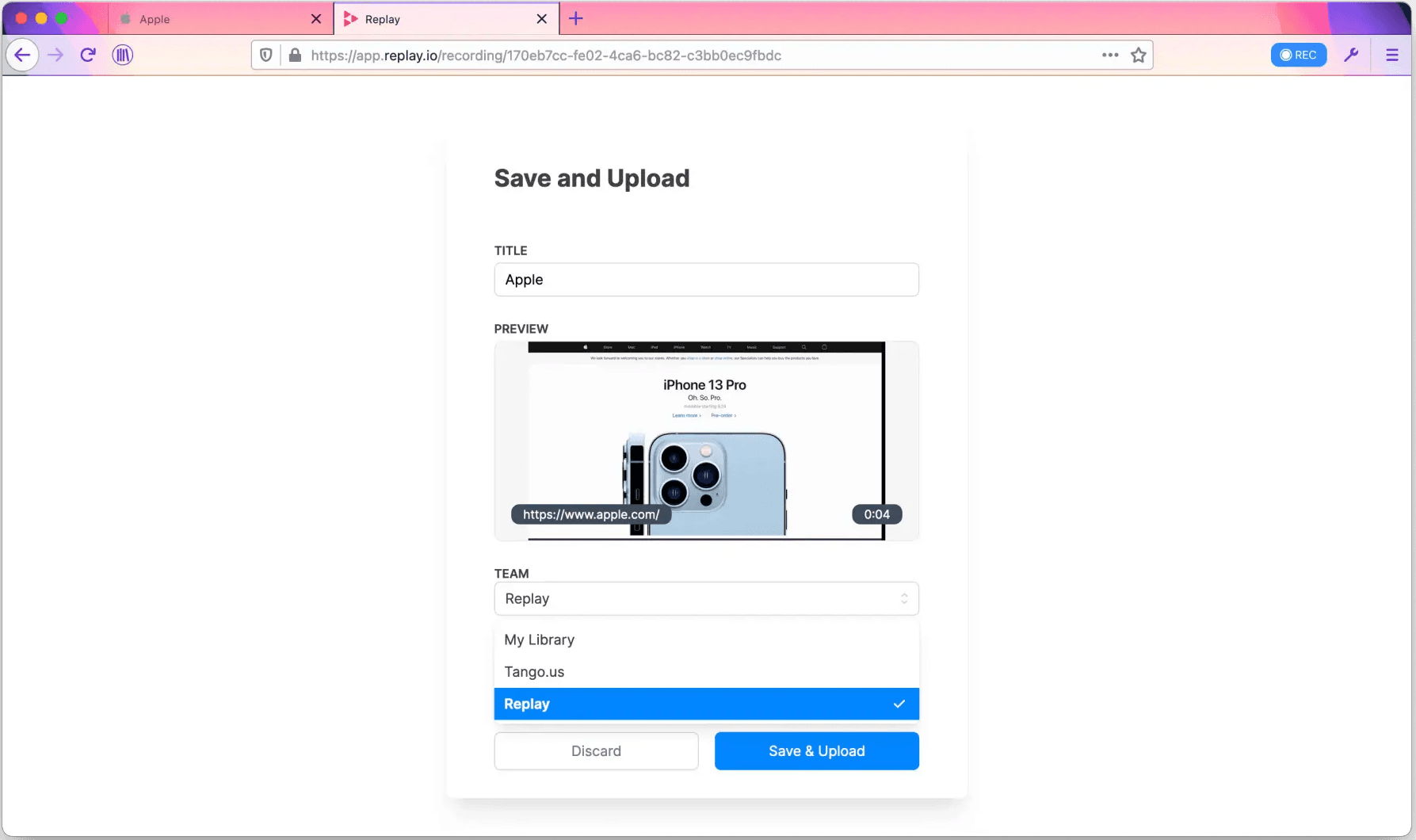Bookmark this page with the star icon
Screen dimensions: 1416x840
point(1139,55)
